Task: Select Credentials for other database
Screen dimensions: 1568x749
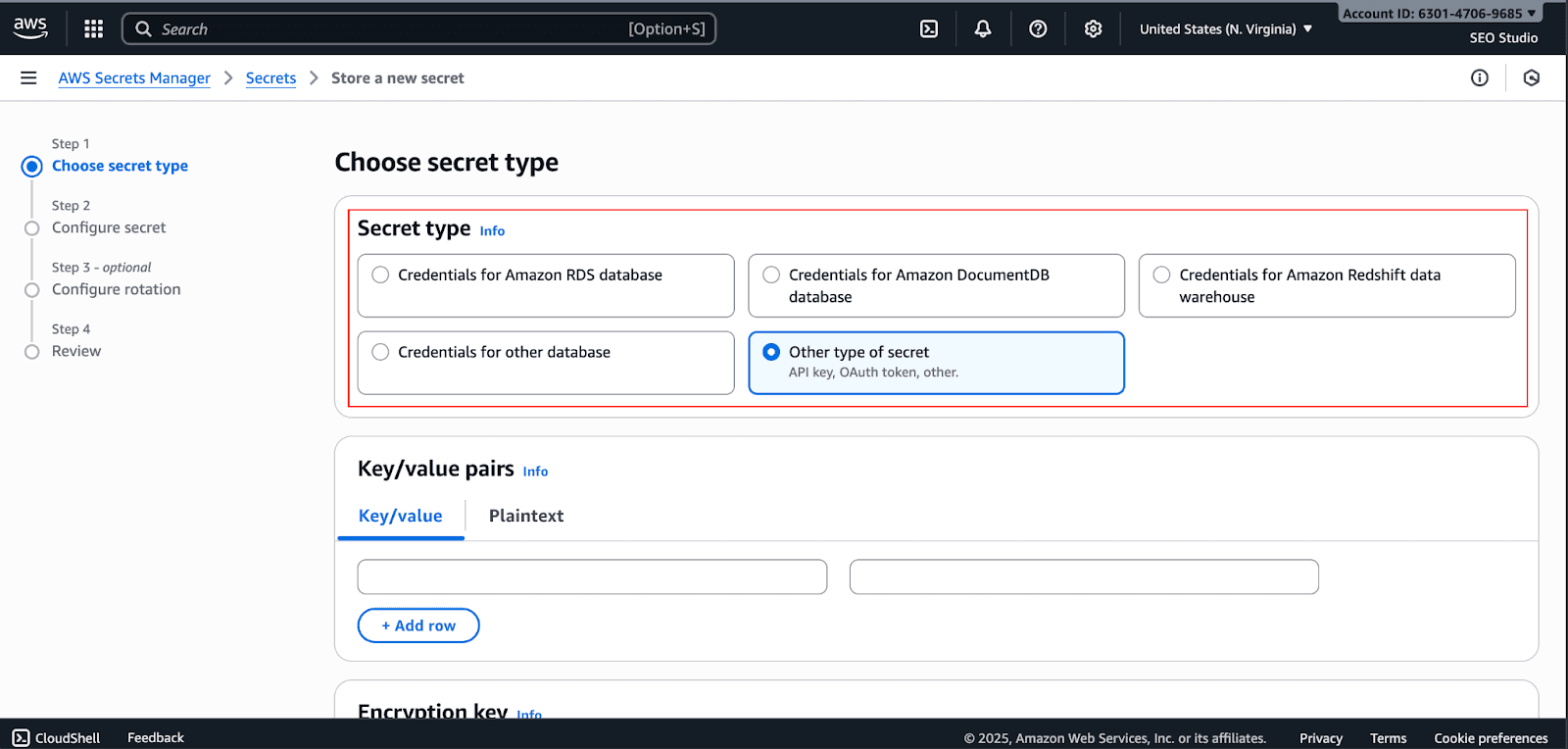Action: pos(546,363)
